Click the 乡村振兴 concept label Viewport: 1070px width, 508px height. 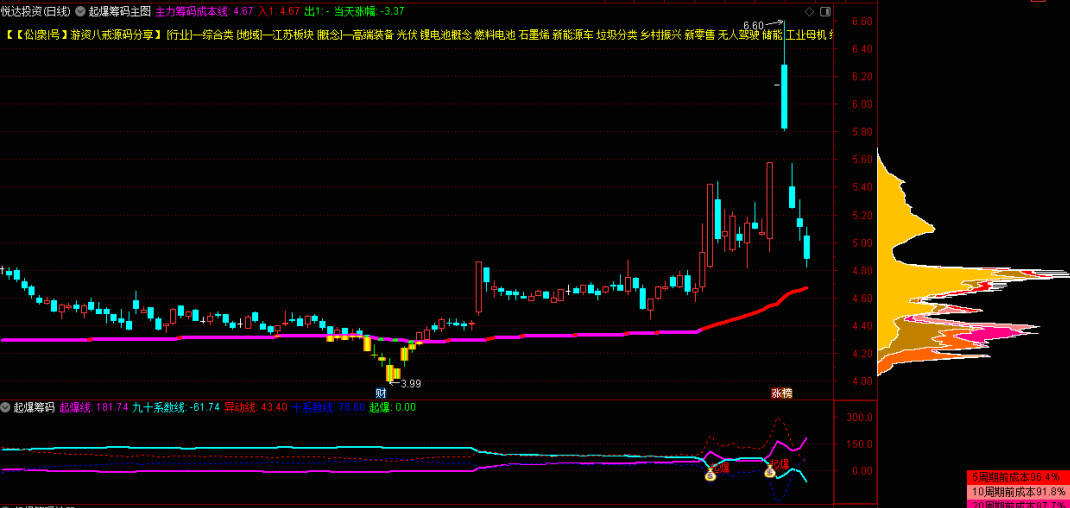(661, 35)
